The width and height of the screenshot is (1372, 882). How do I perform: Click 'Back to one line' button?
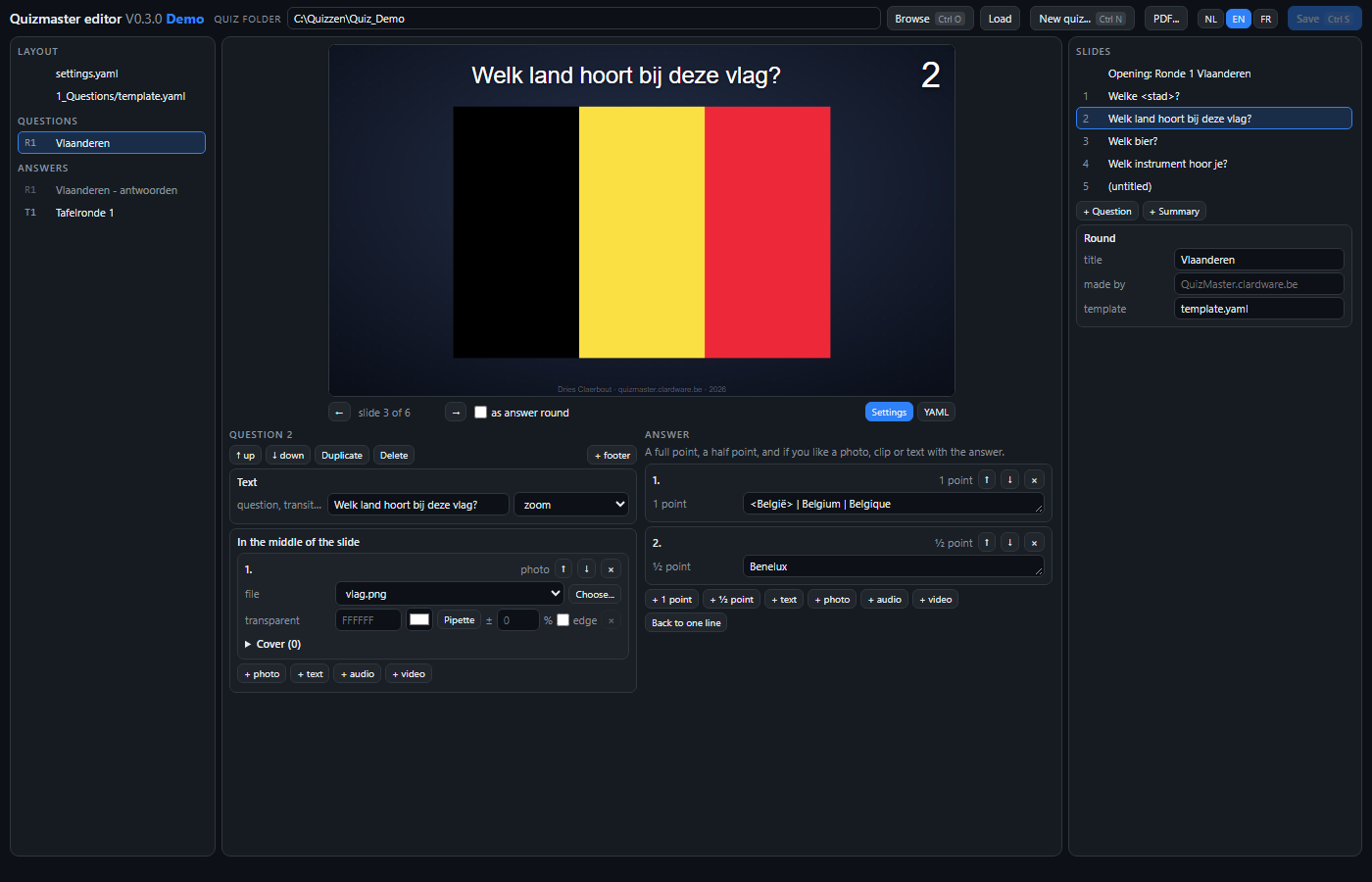[x=686, y=623]
